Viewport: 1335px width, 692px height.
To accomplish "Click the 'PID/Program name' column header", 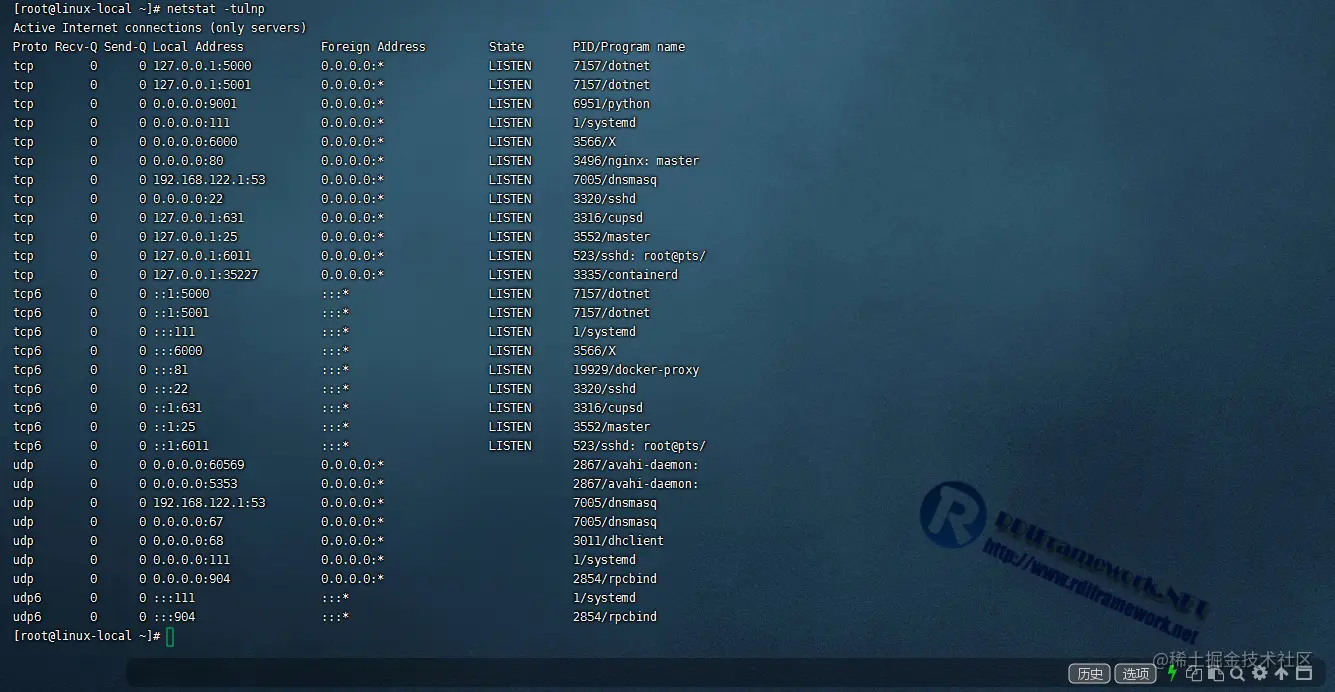I will 629,47.
